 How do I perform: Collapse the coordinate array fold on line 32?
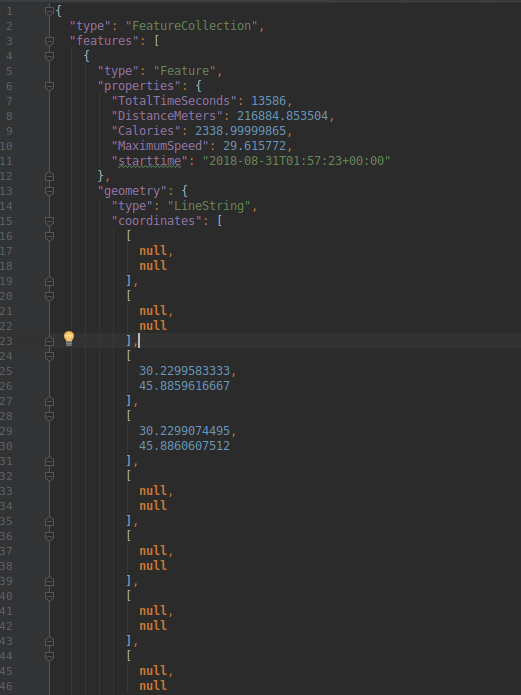click(50, 476)
